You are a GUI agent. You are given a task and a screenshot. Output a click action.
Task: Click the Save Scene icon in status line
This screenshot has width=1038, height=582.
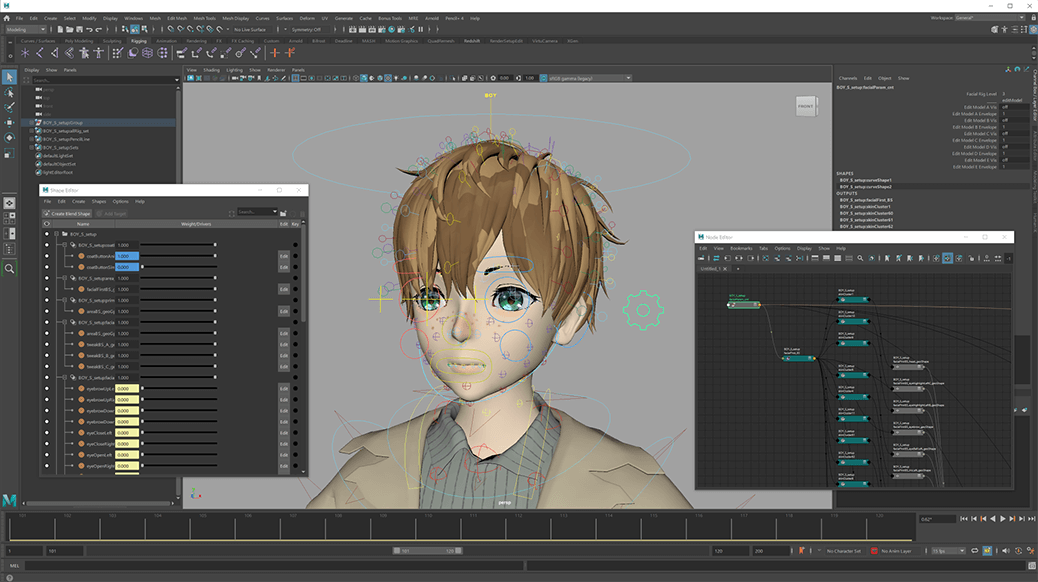pos(79,29)
